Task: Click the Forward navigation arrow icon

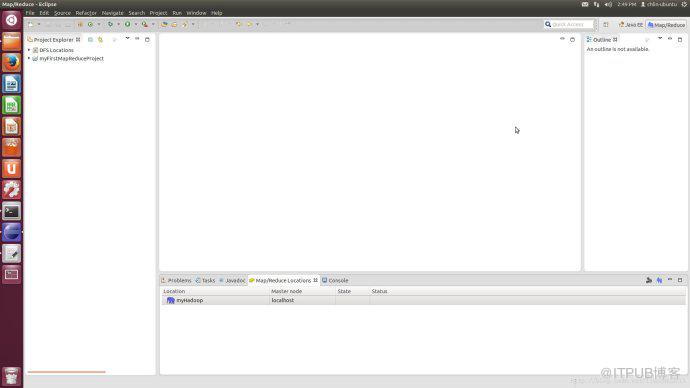Action: tap(250, 25)
